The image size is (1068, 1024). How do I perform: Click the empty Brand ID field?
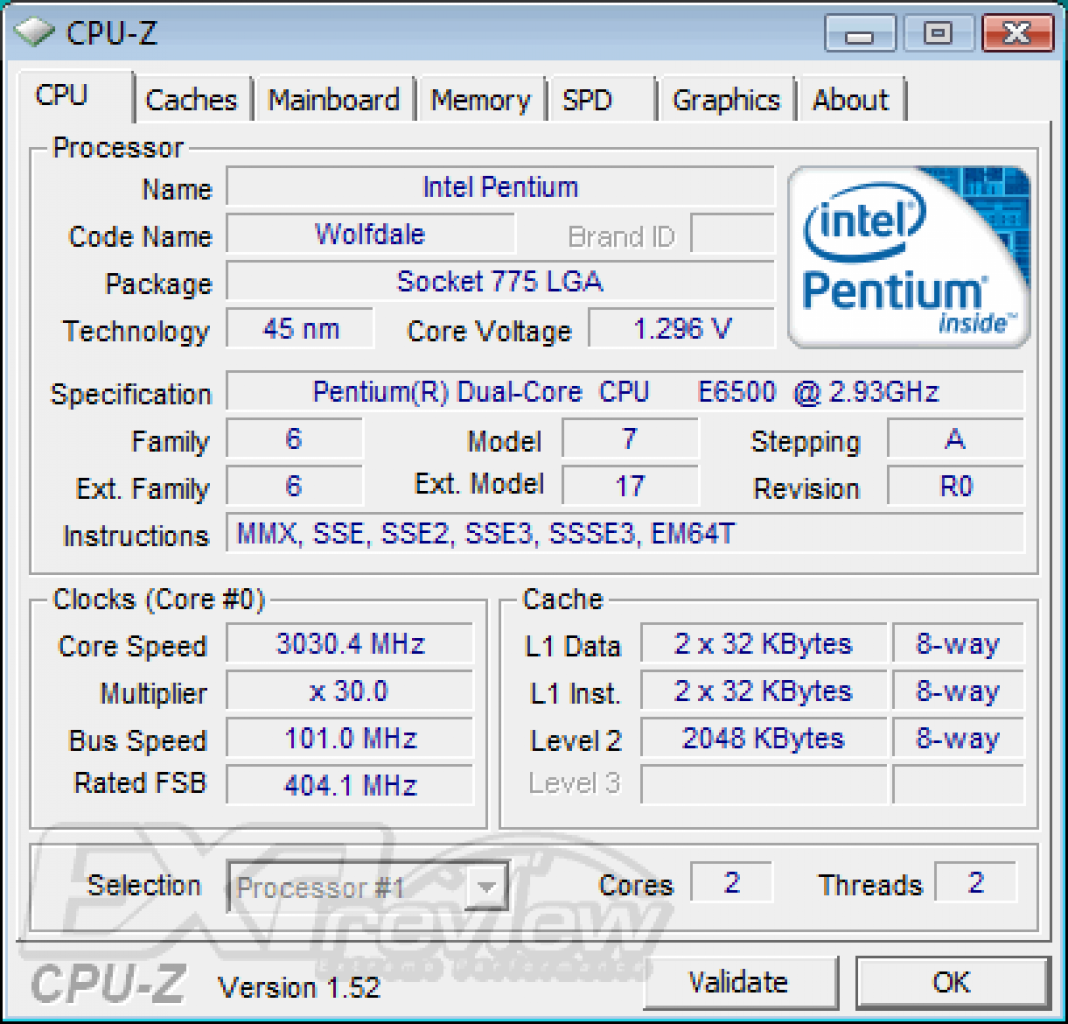(733, 234)
